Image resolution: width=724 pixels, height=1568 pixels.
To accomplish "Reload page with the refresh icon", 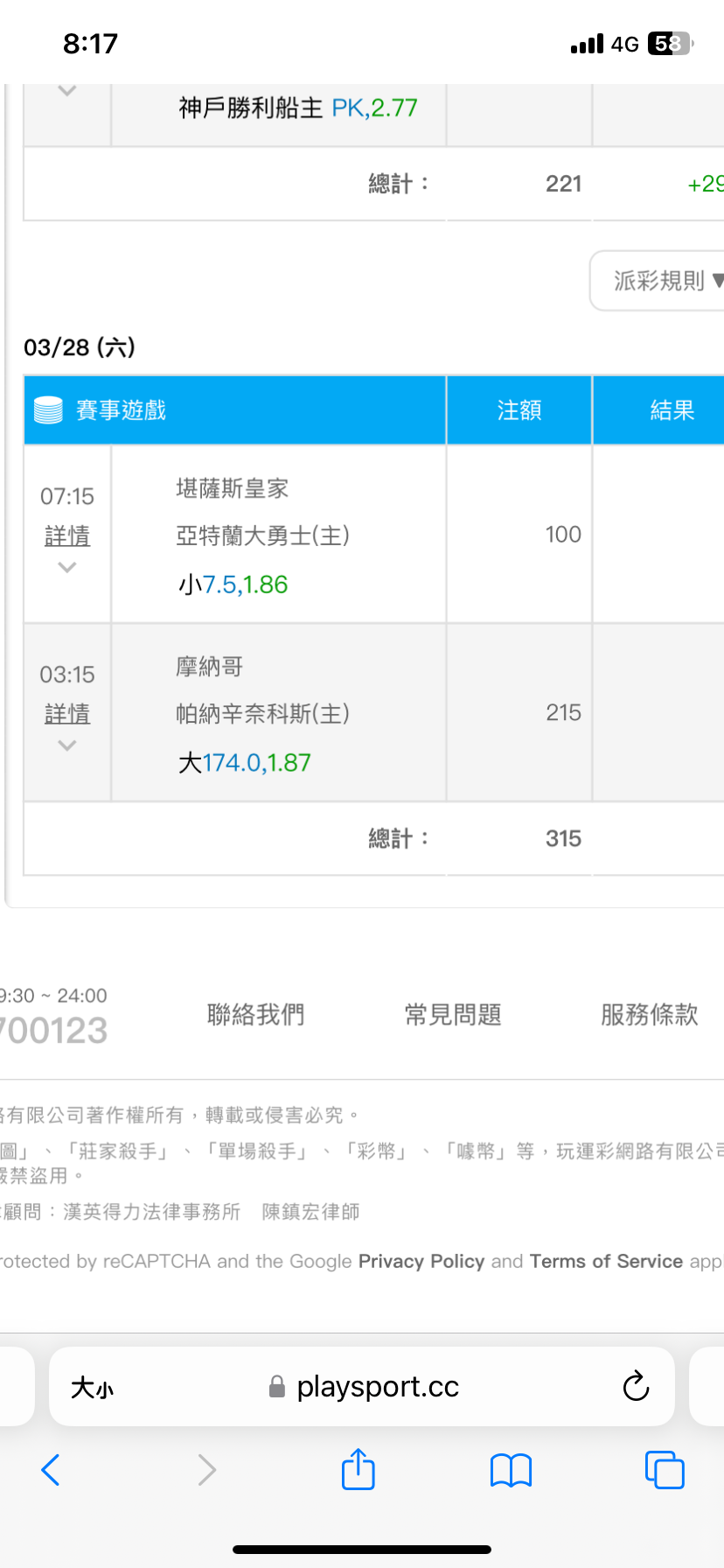I will [x=636, y=1386].
